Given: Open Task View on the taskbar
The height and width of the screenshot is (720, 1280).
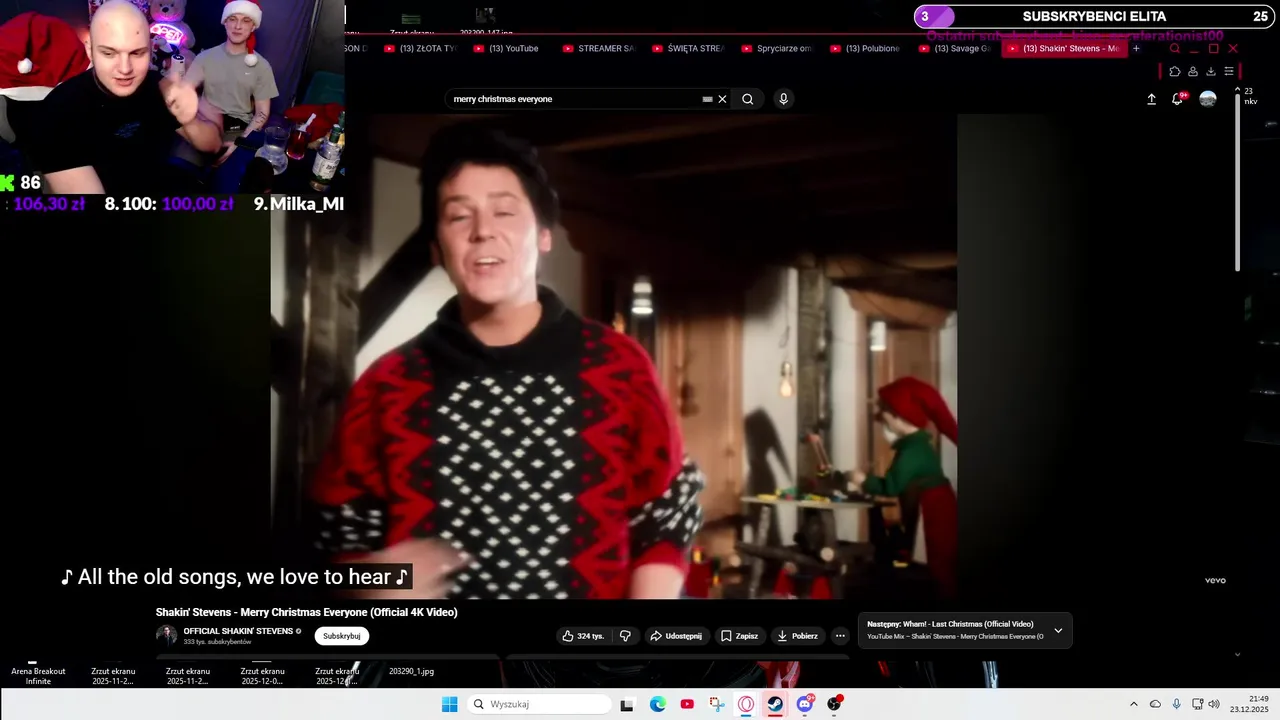Looking at the screenshot, I should click(x=627, y=705).
